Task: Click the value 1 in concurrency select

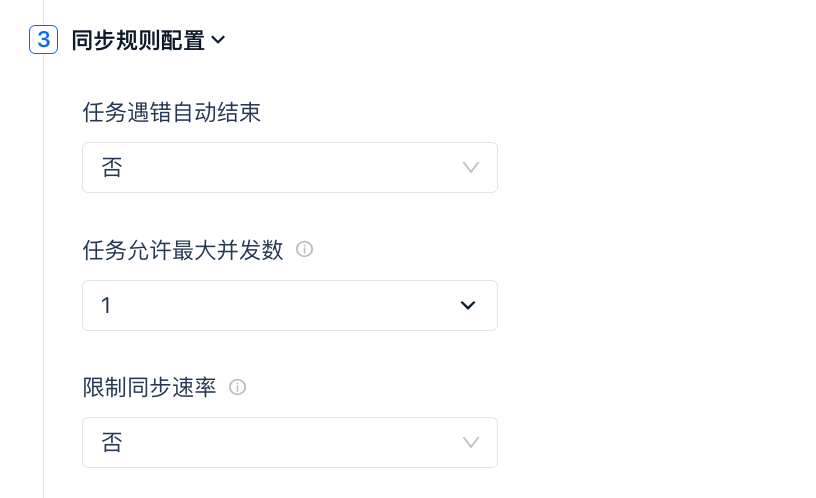Action: click(106, 305)
